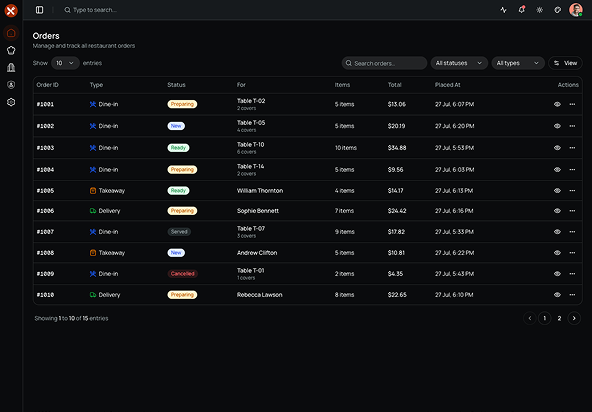The height and width of the screenshot is (412, 592).
Task: View order #1002 eye icon
Action: (x=557, y=126)
